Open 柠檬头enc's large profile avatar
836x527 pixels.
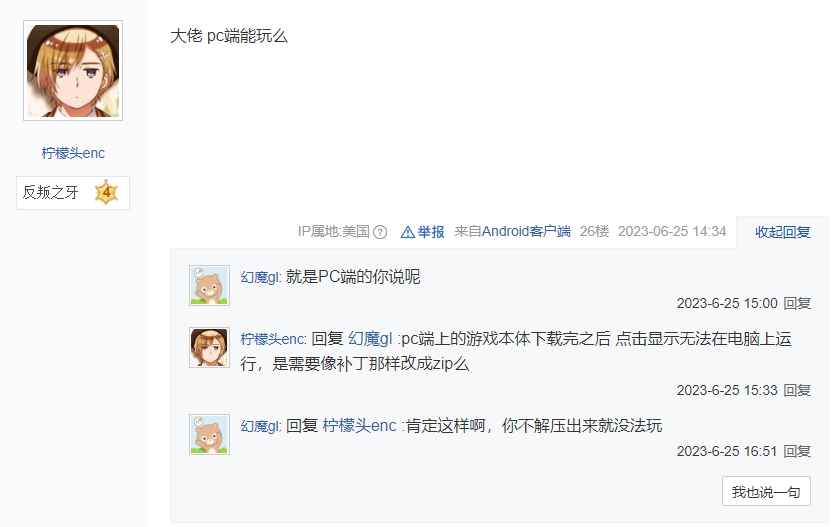[73, 70]
